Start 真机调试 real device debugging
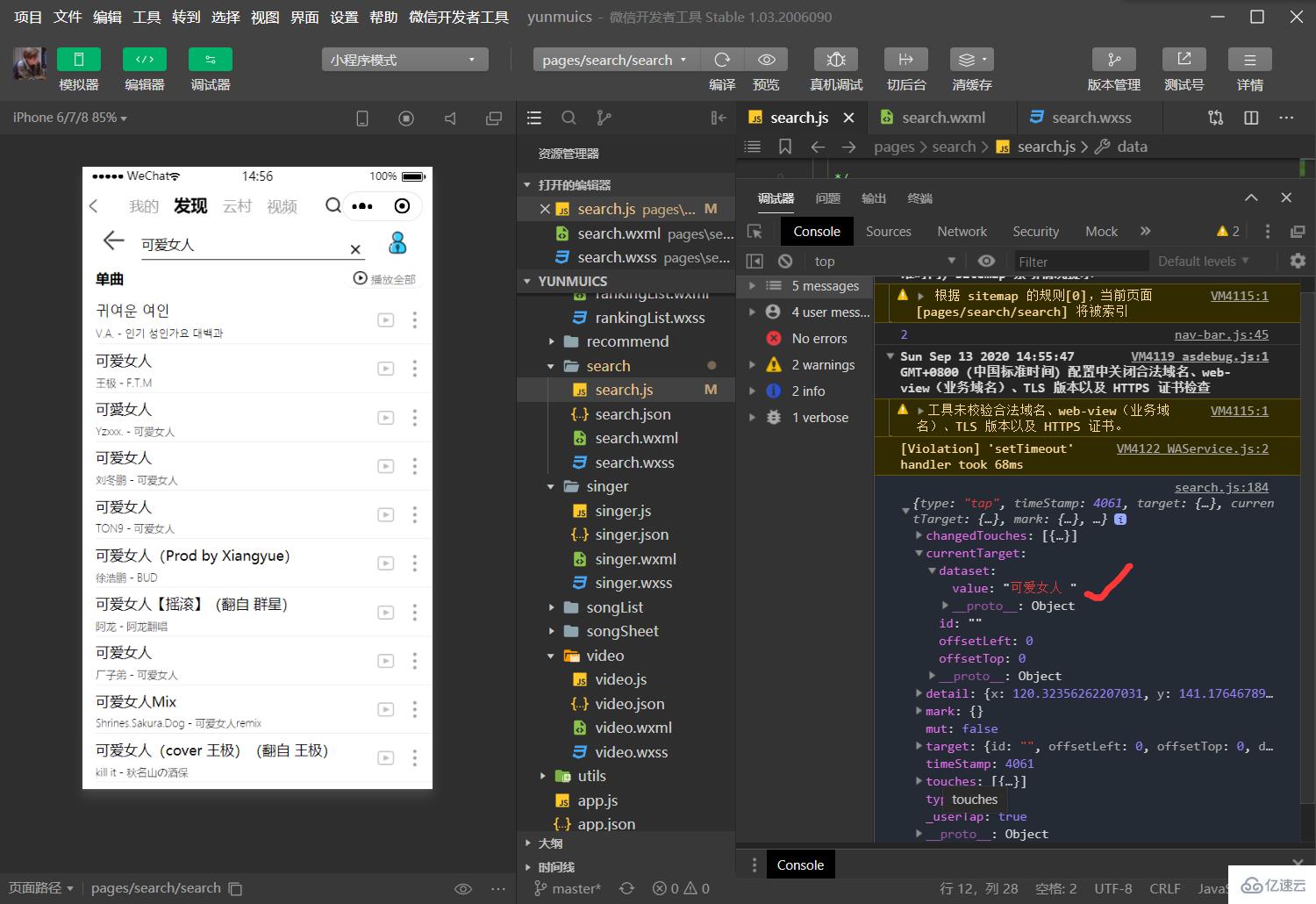Image resolution: width=1316 pixels, height=904 pixels. [x=836, y=60]
